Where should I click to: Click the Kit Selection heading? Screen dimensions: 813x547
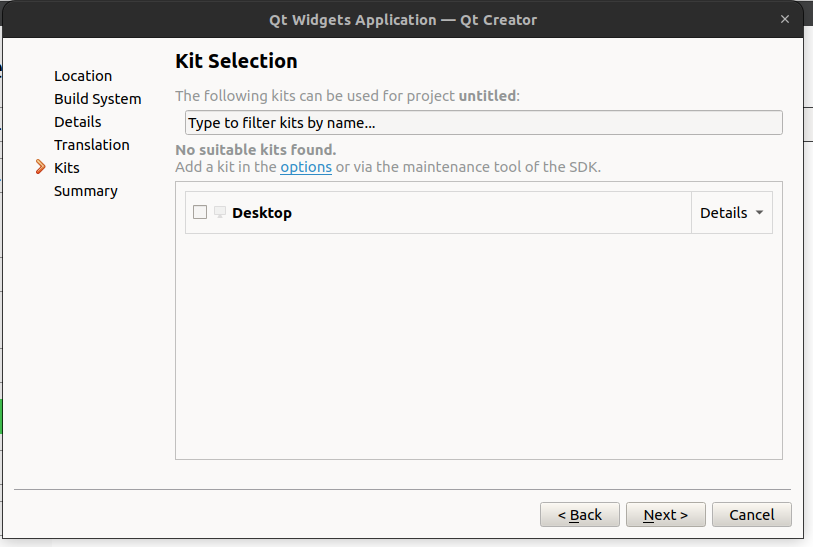(236, 61)
